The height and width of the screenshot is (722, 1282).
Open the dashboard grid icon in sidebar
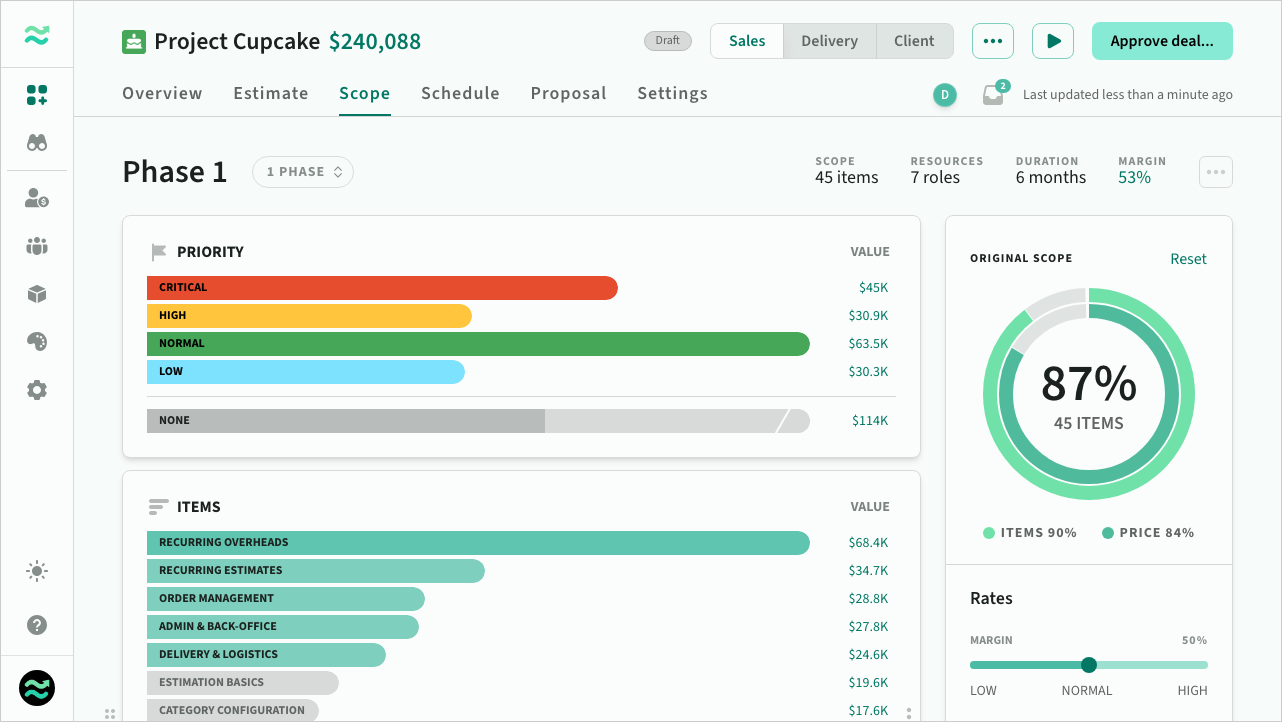click(37, 95)
